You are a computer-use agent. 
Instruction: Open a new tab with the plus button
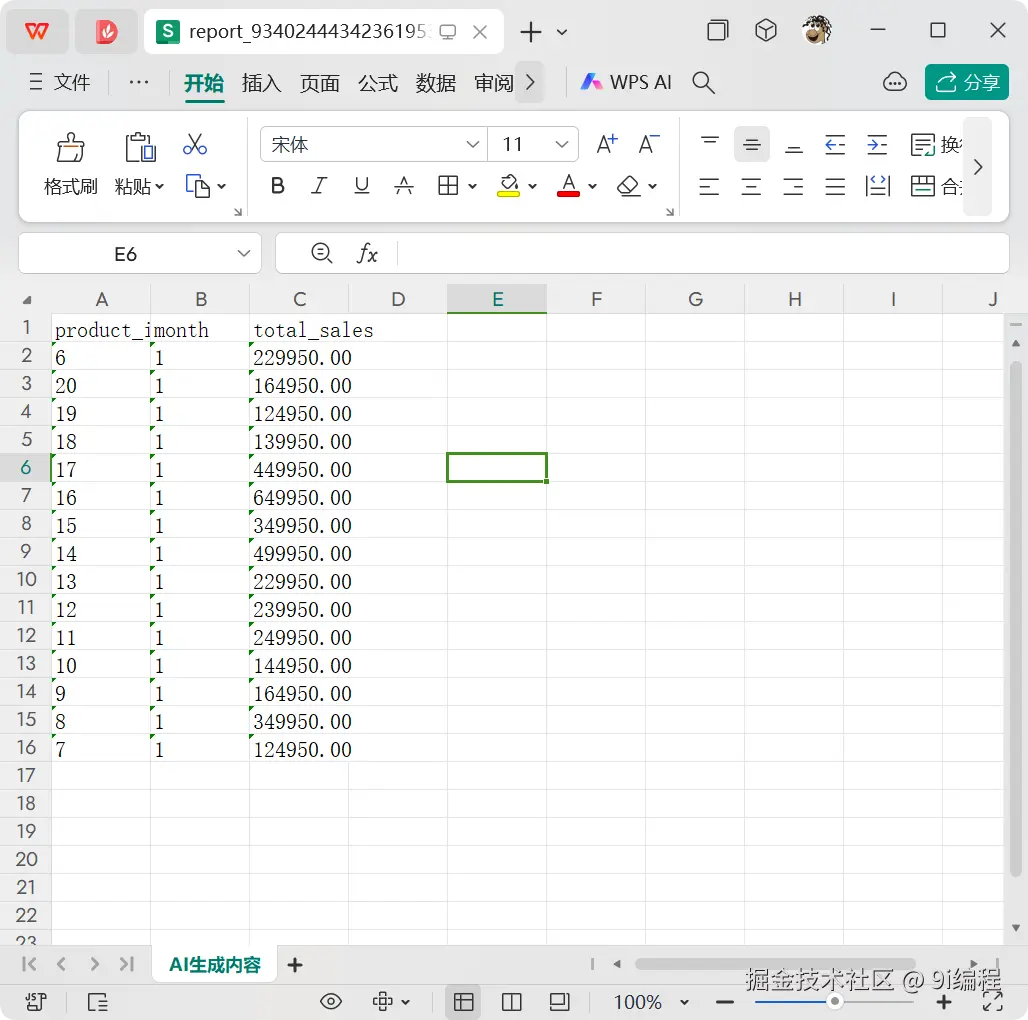tap(530, 31)
